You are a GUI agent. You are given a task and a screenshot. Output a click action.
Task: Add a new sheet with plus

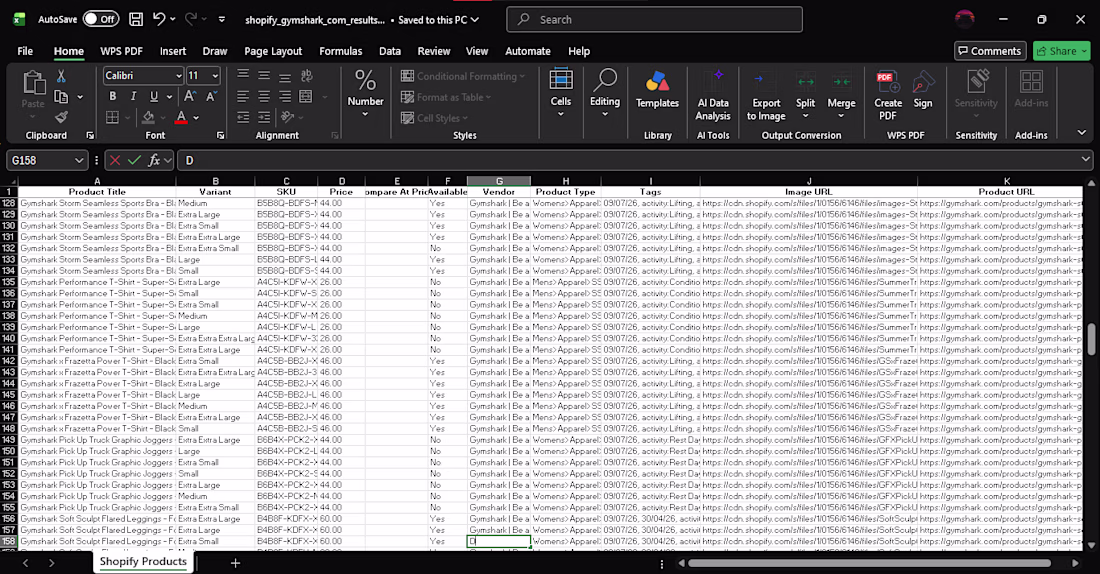coord(235,563)
